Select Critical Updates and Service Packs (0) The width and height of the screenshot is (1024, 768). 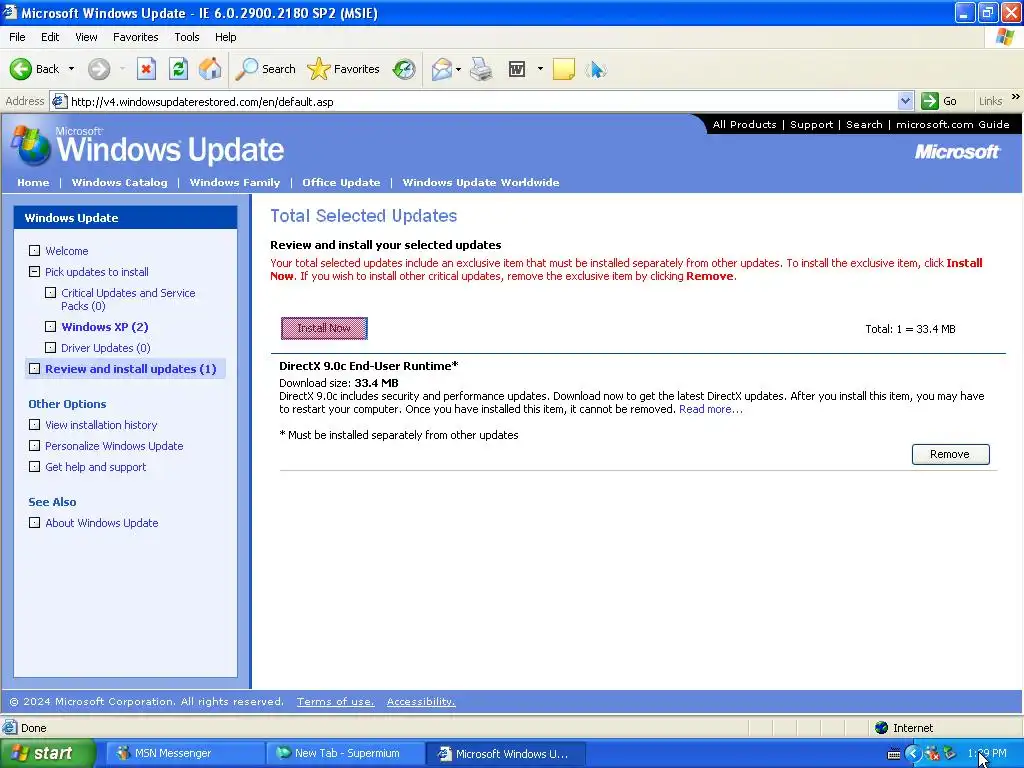pyautogui.click(x=128, y=299)
